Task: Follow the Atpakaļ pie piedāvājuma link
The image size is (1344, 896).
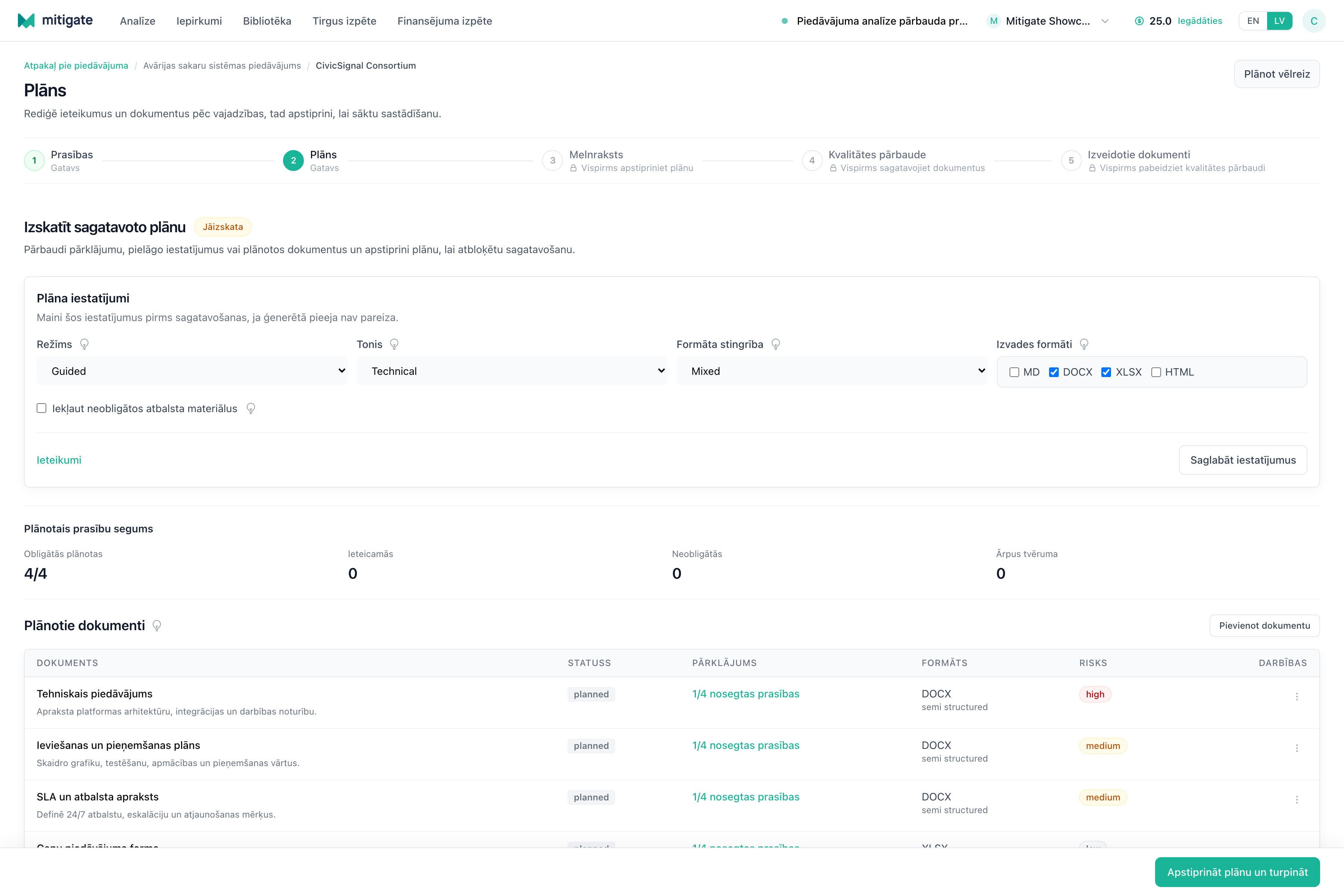Action: (x=76, y=66)
